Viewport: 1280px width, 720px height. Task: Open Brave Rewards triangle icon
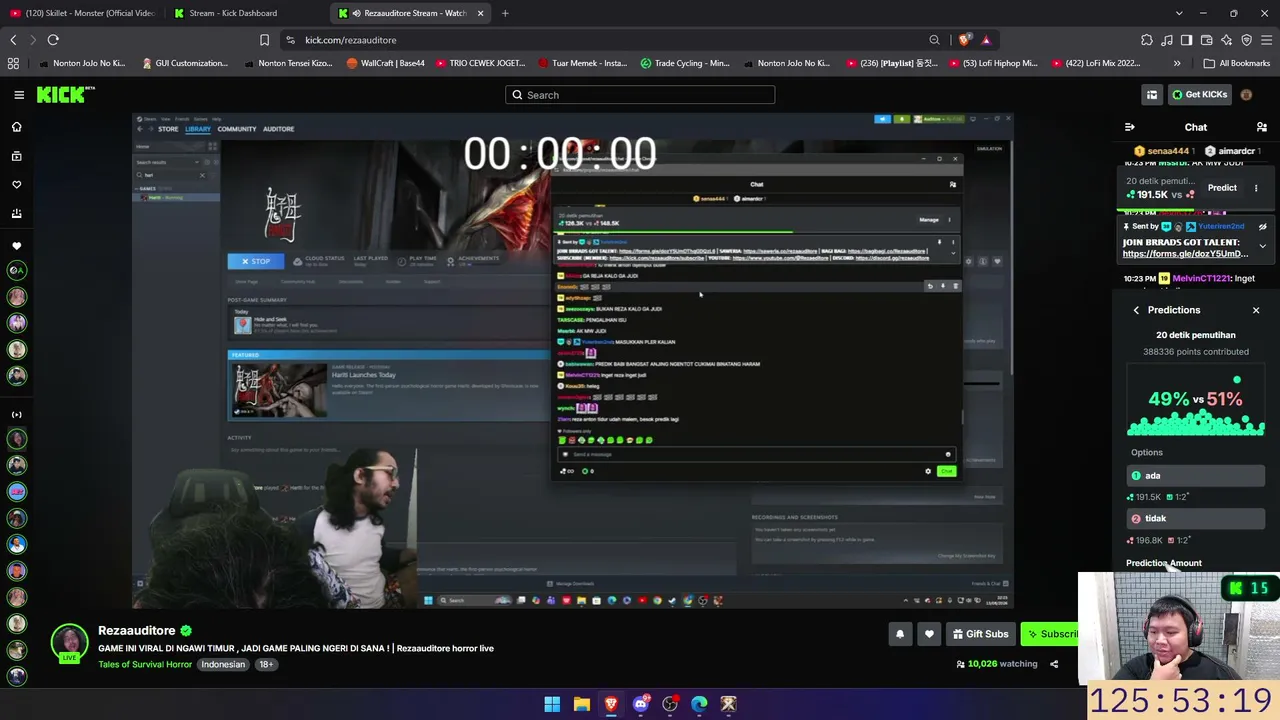tap(986, 40)
